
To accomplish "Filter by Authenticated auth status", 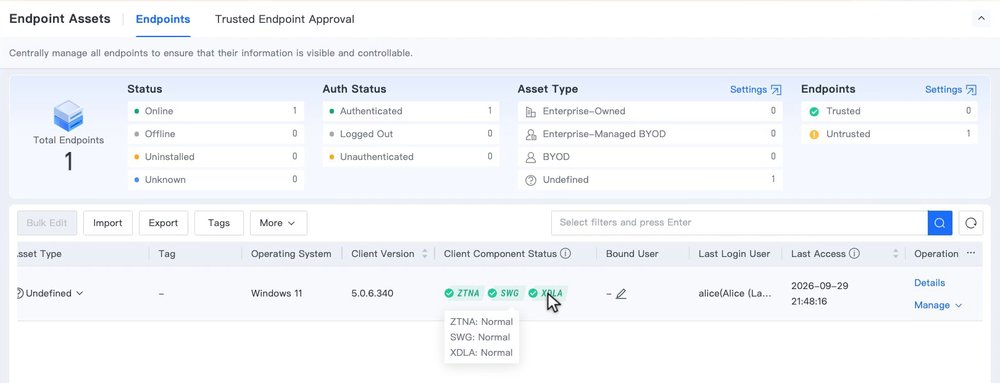I will coord(411,111).
